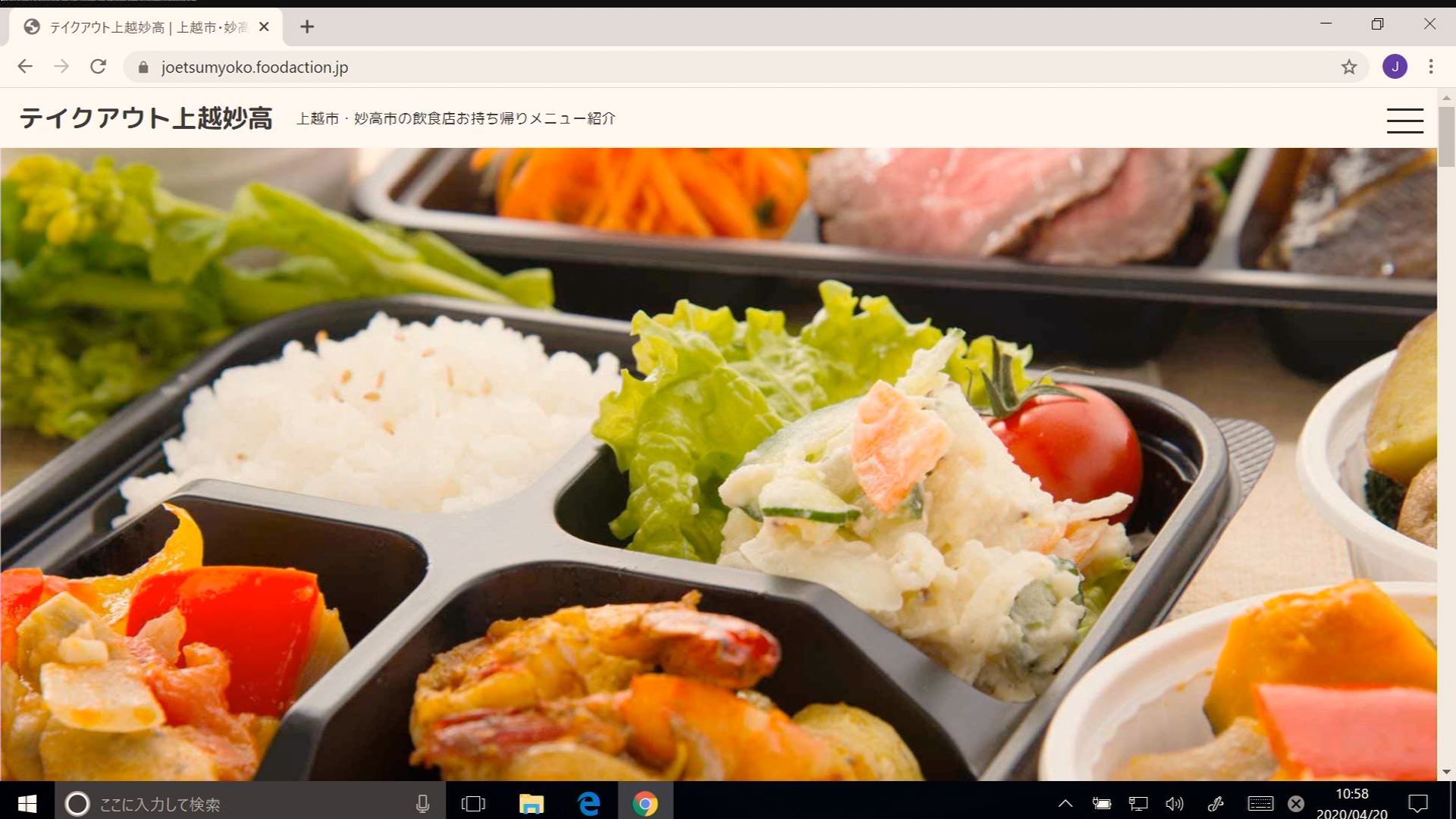The image size is (1456, 819).
Task: Open File Explorer from the taskbar
Action: (x=531, y=804)
